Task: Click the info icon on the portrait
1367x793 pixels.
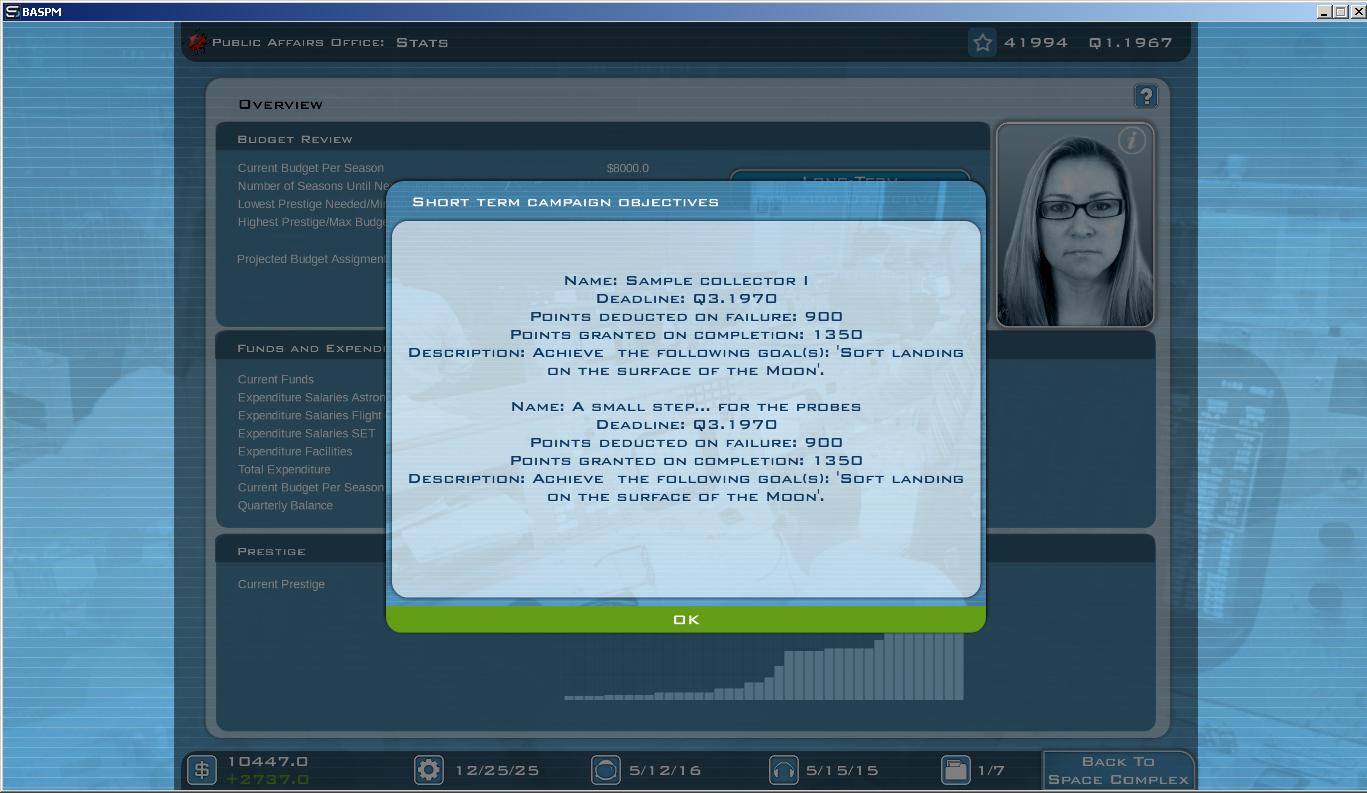Action: [x=1132, y=141]
